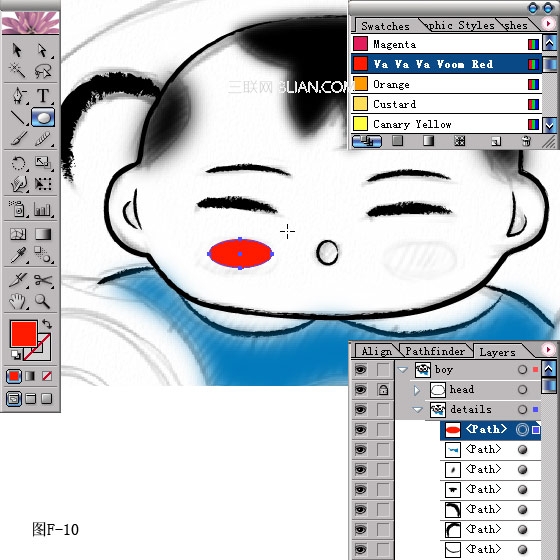Viewport: 560px width, 560px height.
Task: Select the Selection (black arrow) tool
Action: tap(17, 50)
